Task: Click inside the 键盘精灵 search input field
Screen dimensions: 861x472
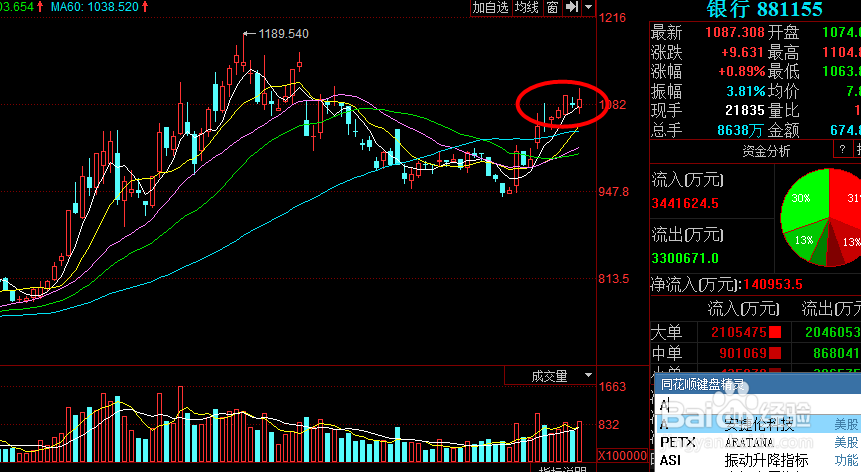Action: tap(758, 405)
